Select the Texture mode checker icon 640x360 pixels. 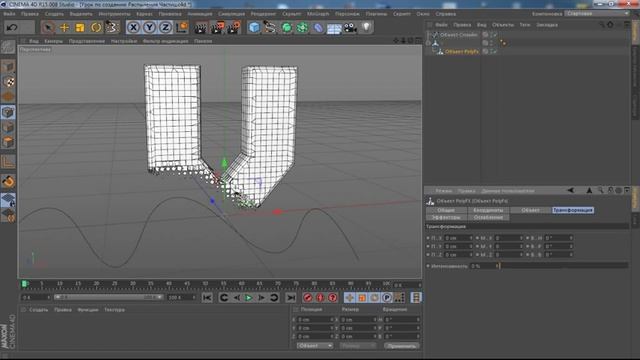click(8, 82)
